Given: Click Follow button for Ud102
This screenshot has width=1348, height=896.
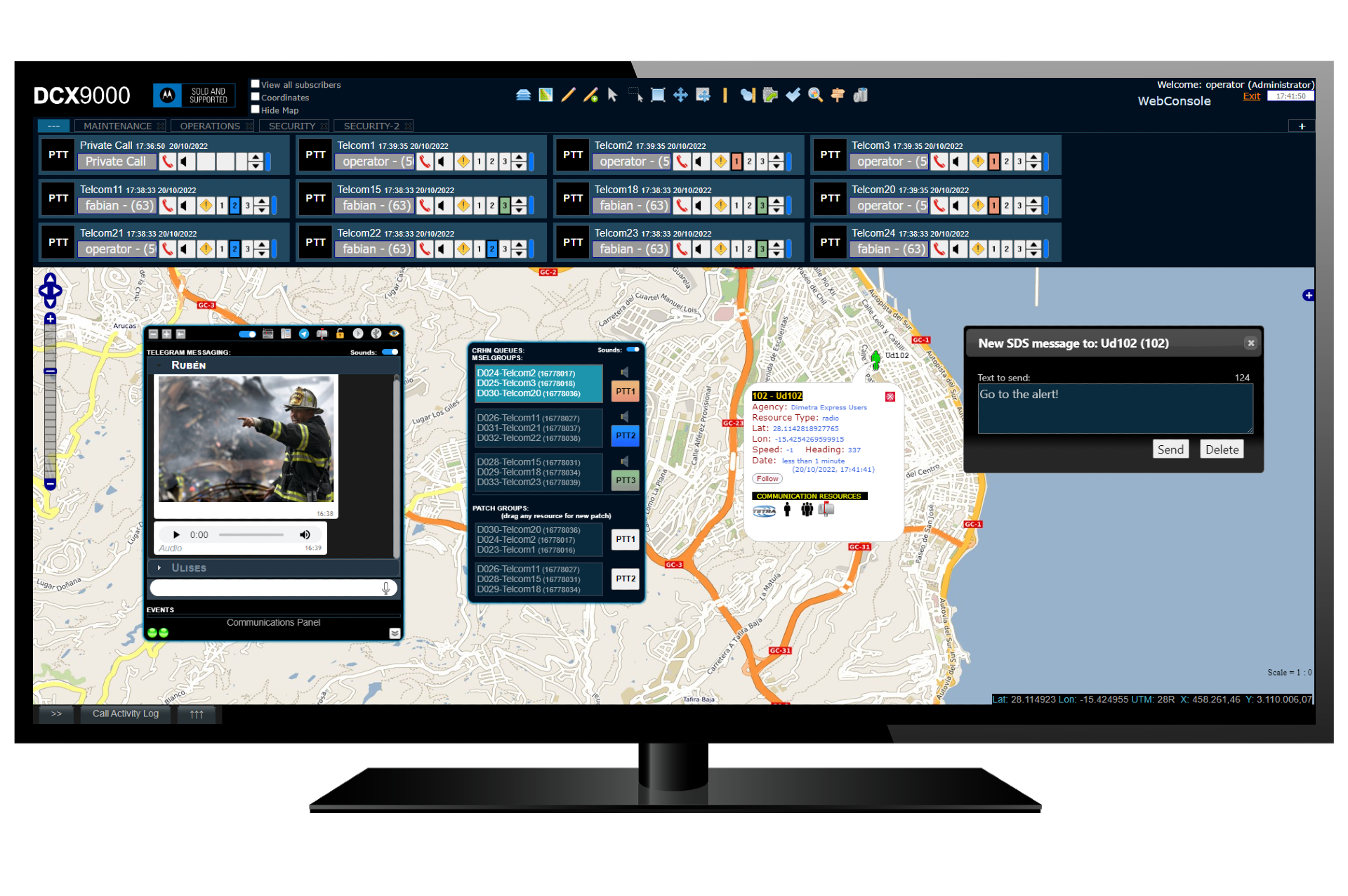Looking at the screenshot, I should coord(767,479).
